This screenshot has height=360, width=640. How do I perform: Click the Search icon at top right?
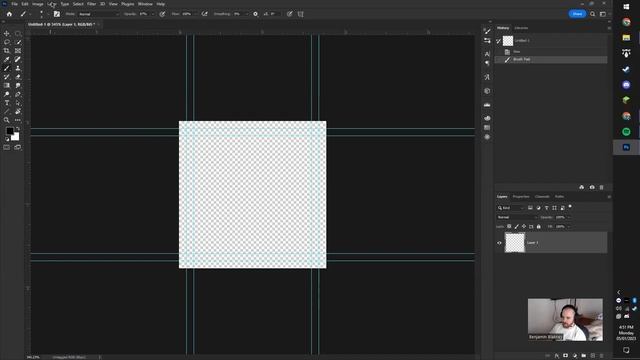(593, 14)
